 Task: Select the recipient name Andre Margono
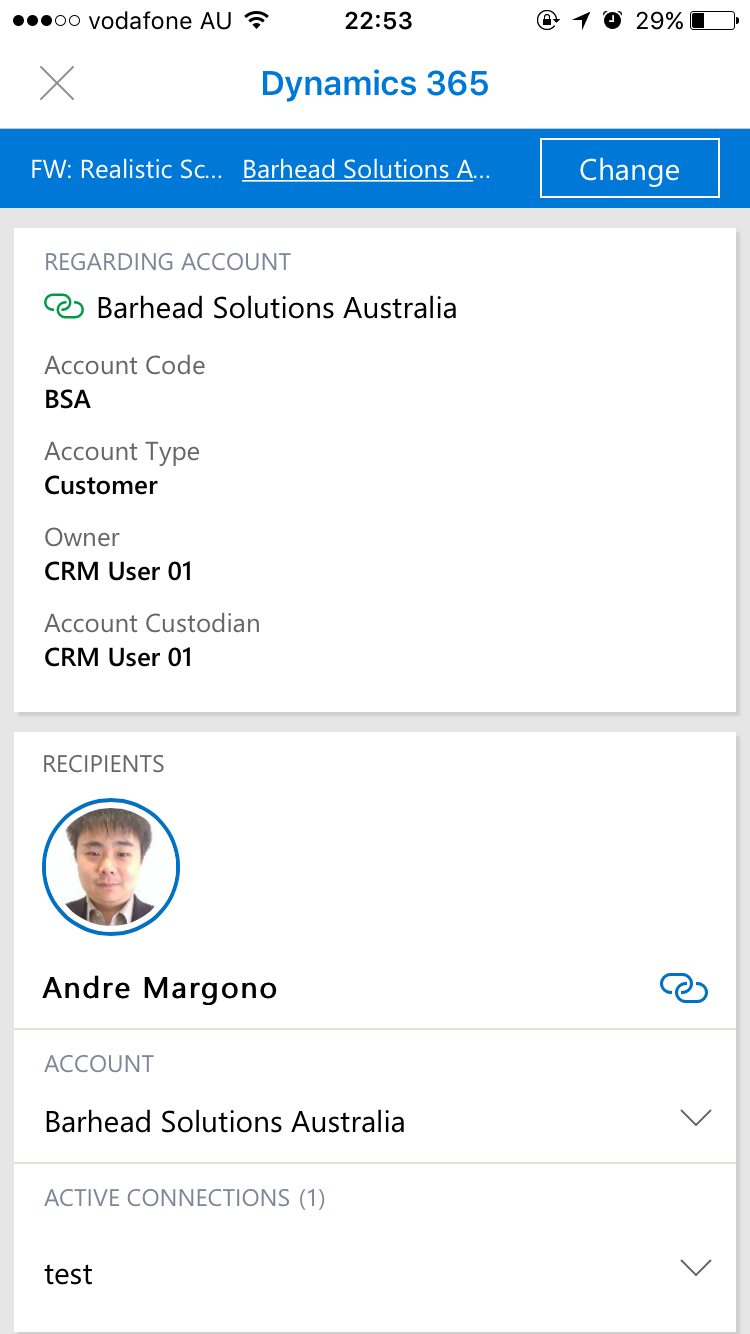160,988
